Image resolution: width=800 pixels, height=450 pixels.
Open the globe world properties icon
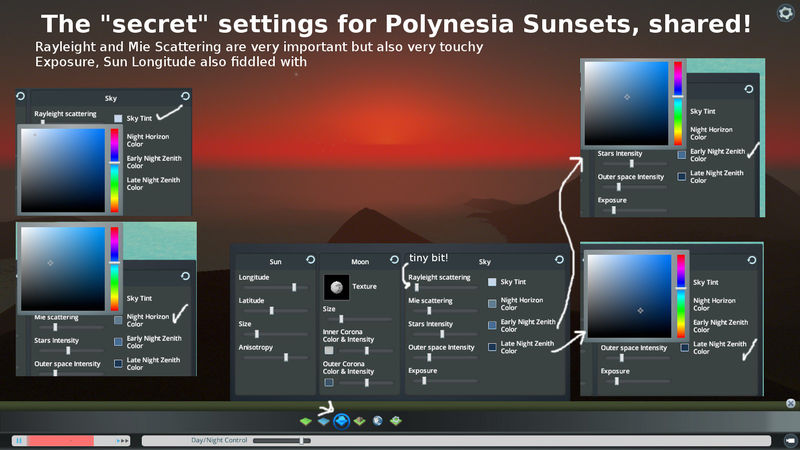[378, 421]
